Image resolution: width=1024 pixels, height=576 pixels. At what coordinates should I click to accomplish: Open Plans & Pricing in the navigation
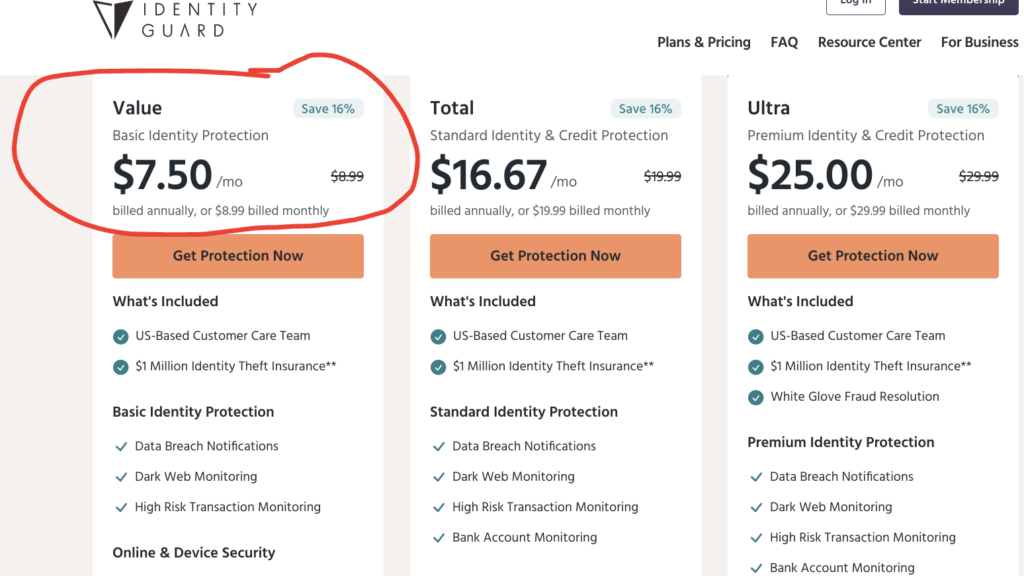pyautogui.click(x=704, y=42)
